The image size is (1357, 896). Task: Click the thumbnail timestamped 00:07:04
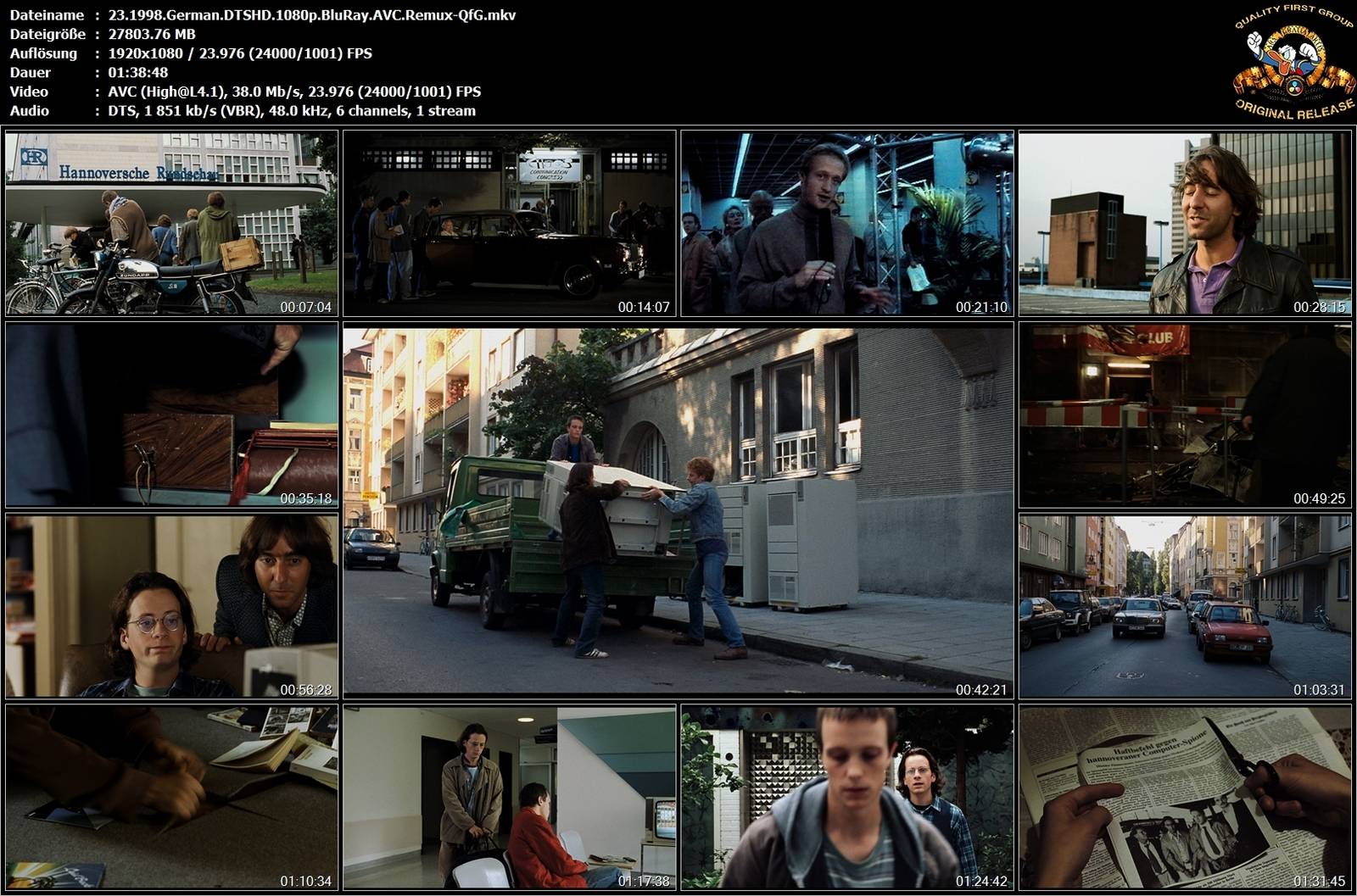point(171,224)
